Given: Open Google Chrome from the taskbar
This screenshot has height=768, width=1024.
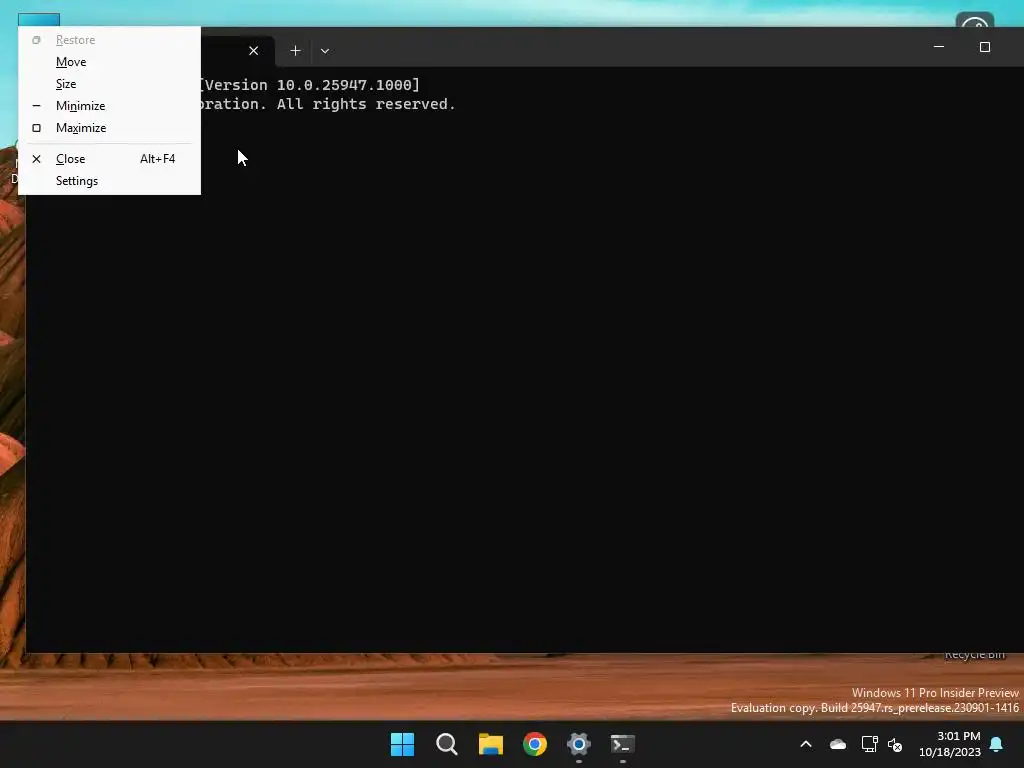Looking at the screenshot, I should click(x=535, y=744).
